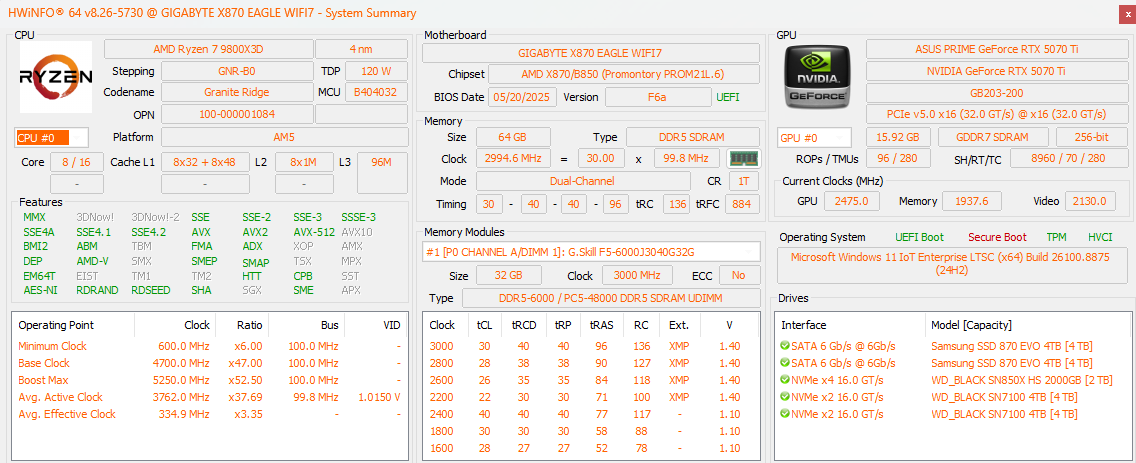Click the F6a BIOS version field

[x=657, y=96]
